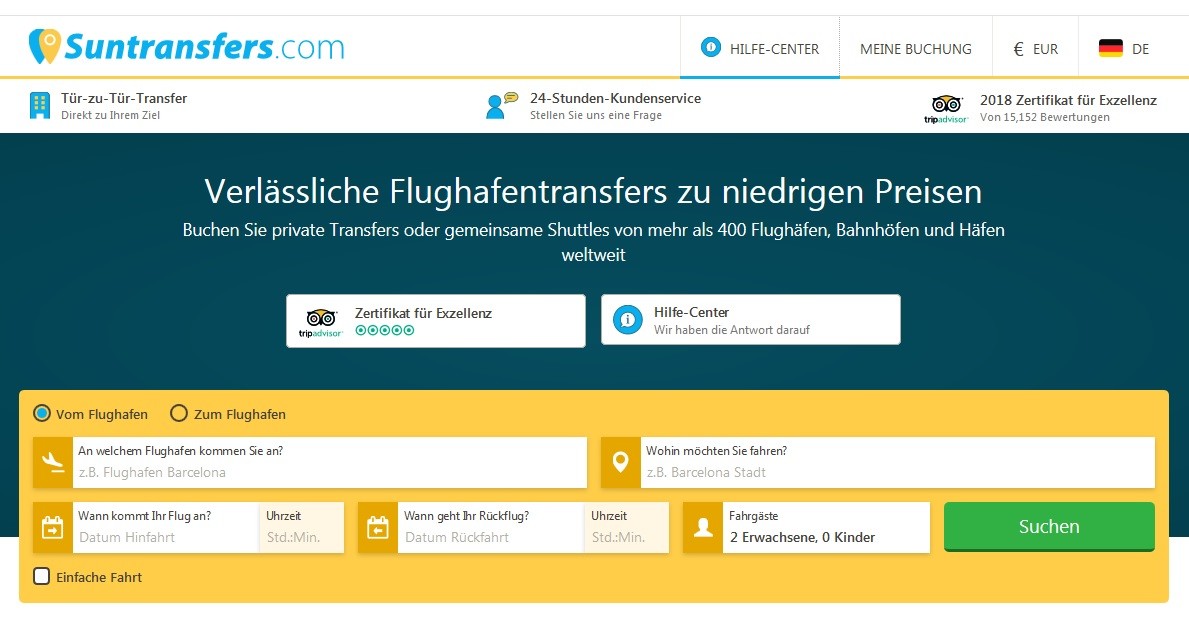Image resolution: width=1189 pixels, height=618 pixels.
Task: Focus the 'Wohin möchten Sie fahren?' field
Action: 898,463
